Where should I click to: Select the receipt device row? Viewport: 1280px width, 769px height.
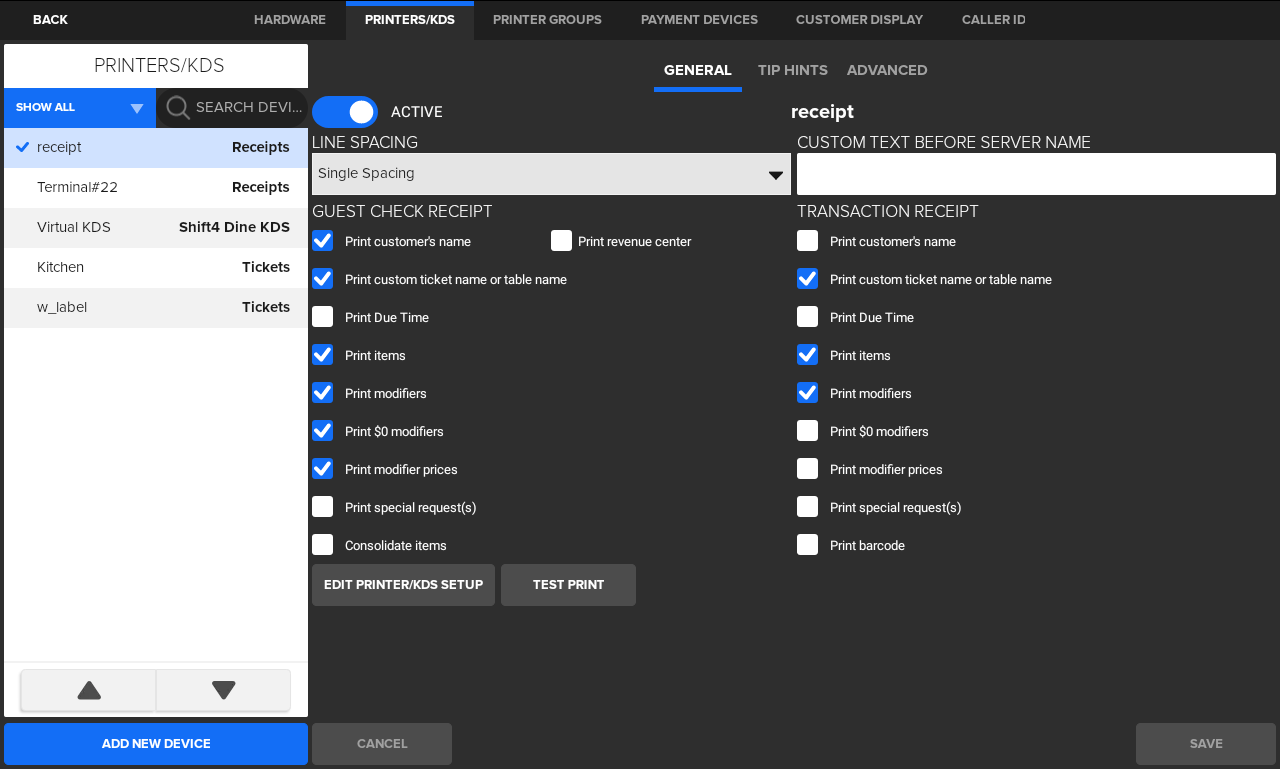pos(156,148)
